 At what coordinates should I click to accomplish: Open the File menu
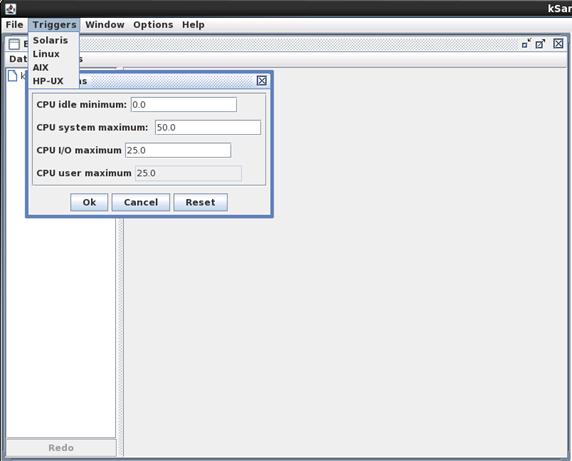15,25
